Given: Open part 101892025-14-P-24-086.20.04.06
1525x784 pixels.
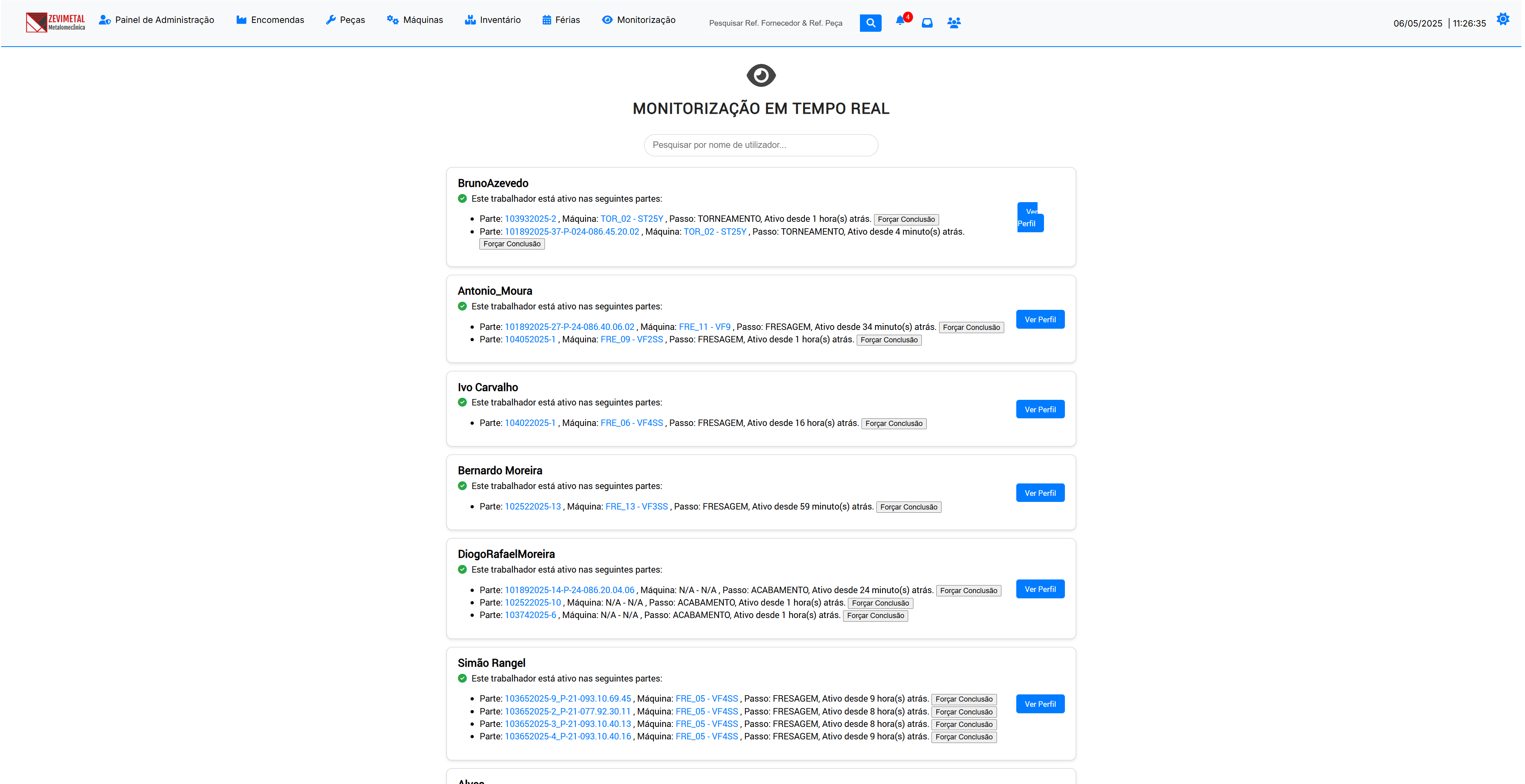Looking at the screenshot, I should 569,590.
